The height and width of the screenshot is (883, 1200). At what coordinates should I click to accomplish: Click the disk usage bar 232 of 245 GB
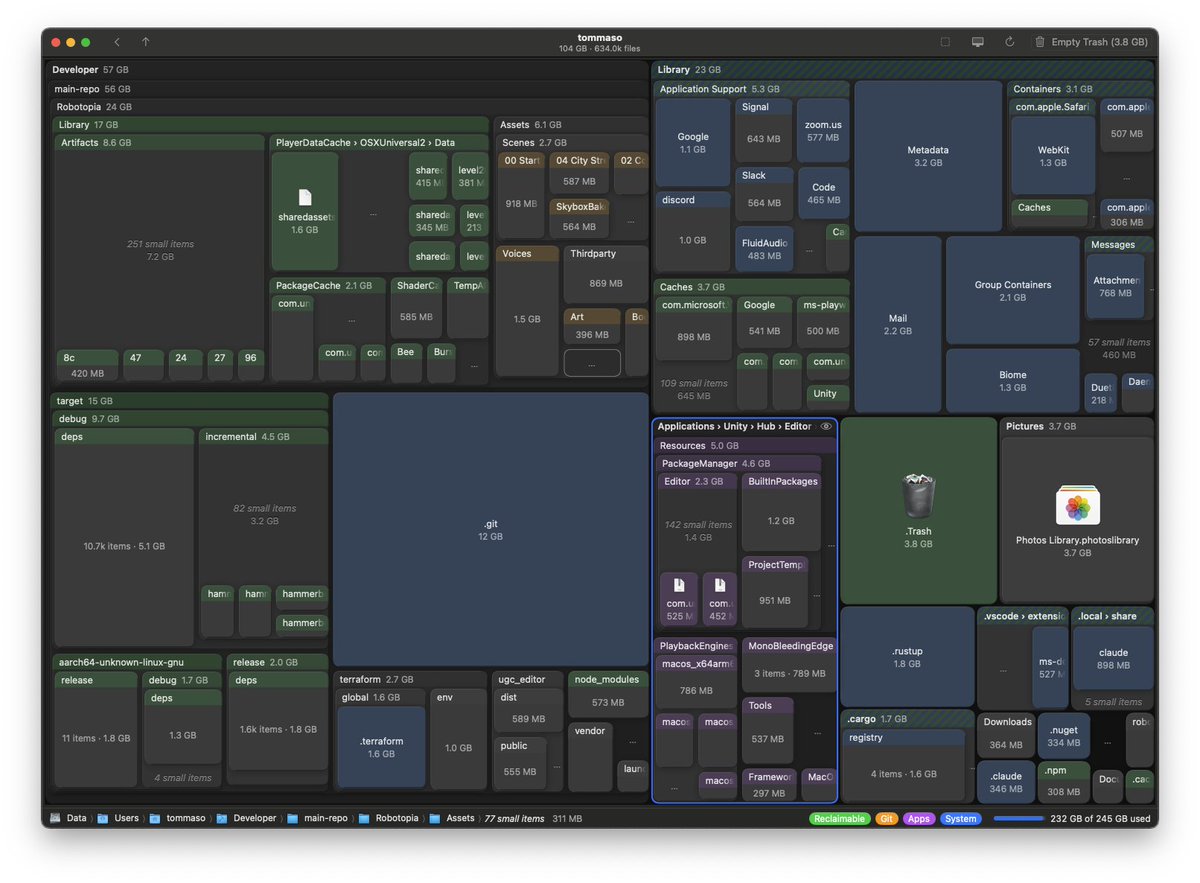pyautogui.click(x=1018, y=818)
